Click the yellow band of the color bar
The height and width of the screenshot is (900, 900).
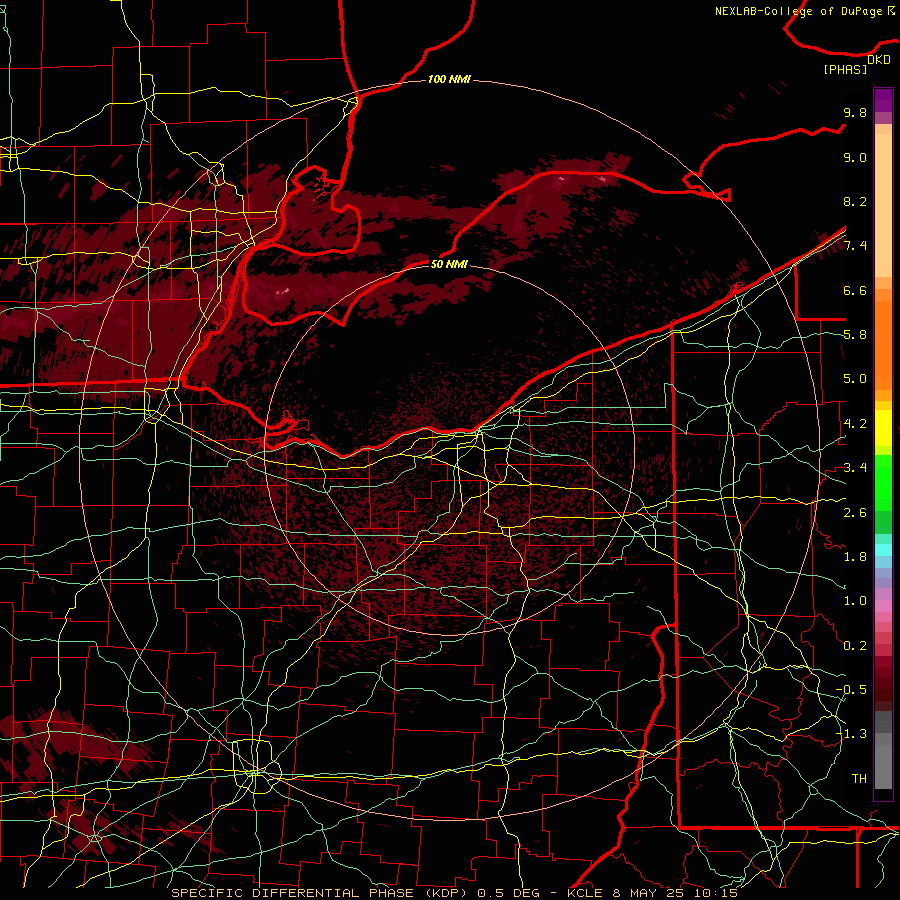coord(883,428)
